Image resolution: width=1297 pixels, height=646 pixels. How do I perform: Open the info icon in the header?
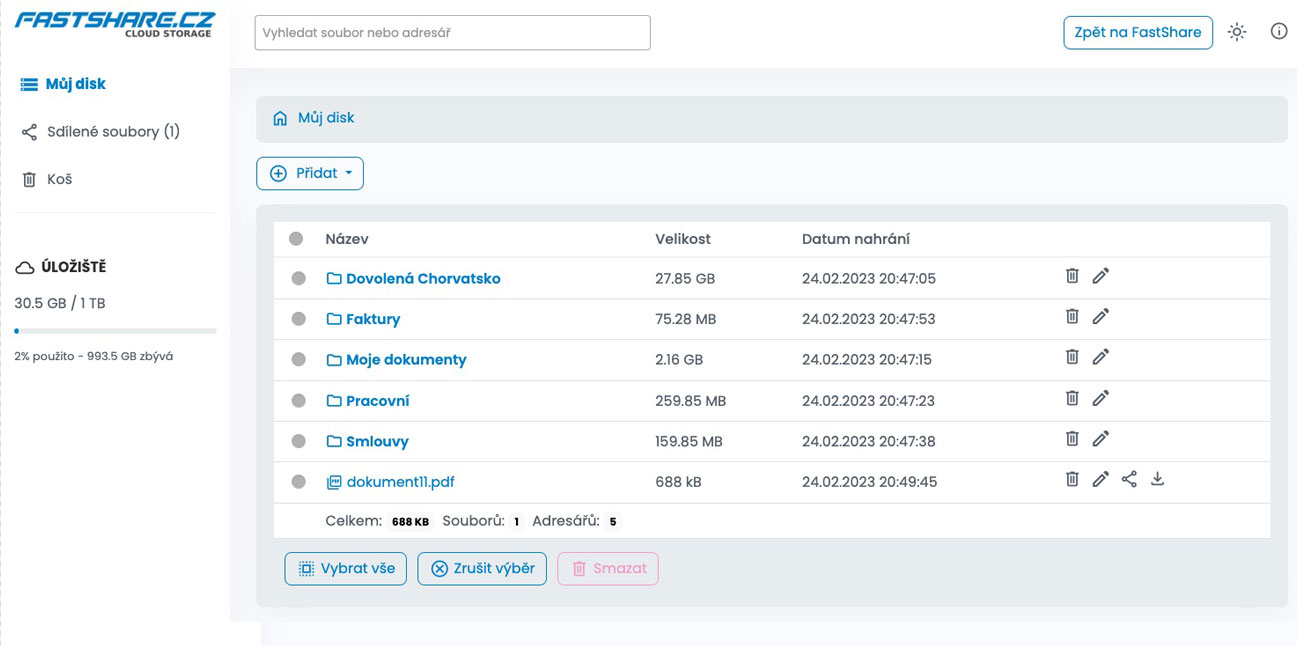(x=1278, y=31)
